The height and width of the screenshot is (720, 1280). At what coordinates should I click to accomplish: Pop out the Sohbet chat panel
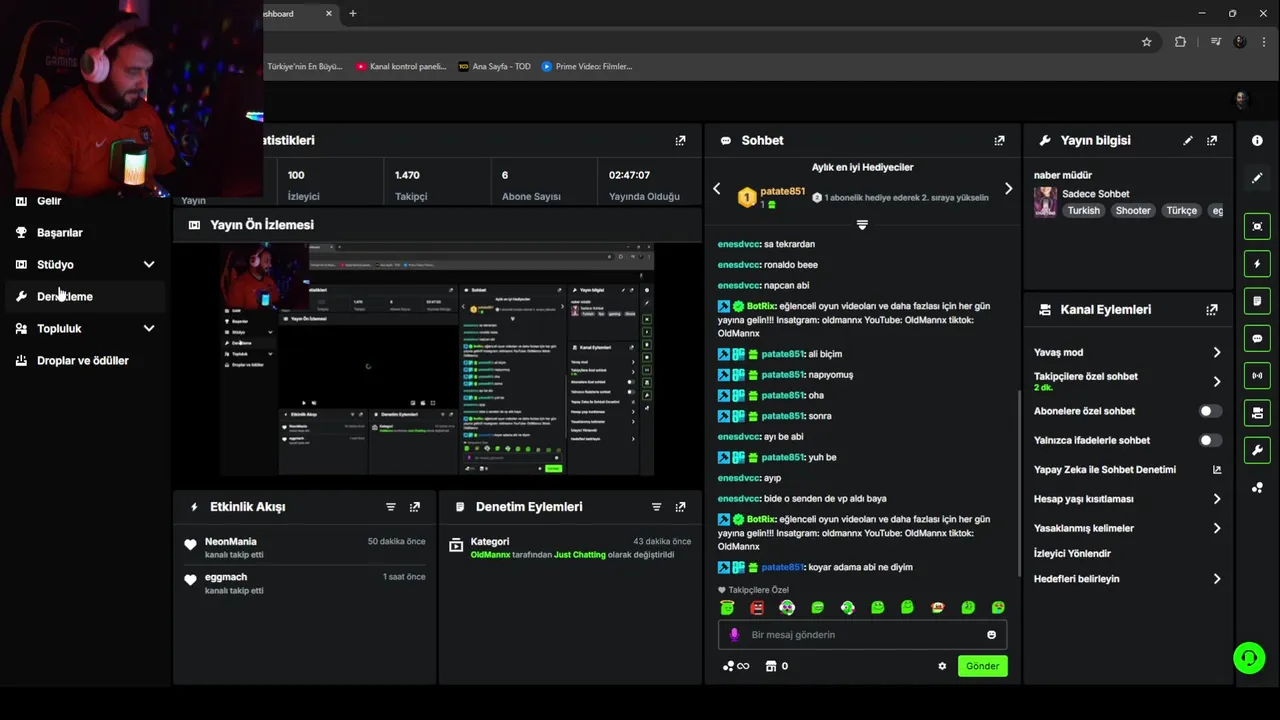tap(999, 141)
